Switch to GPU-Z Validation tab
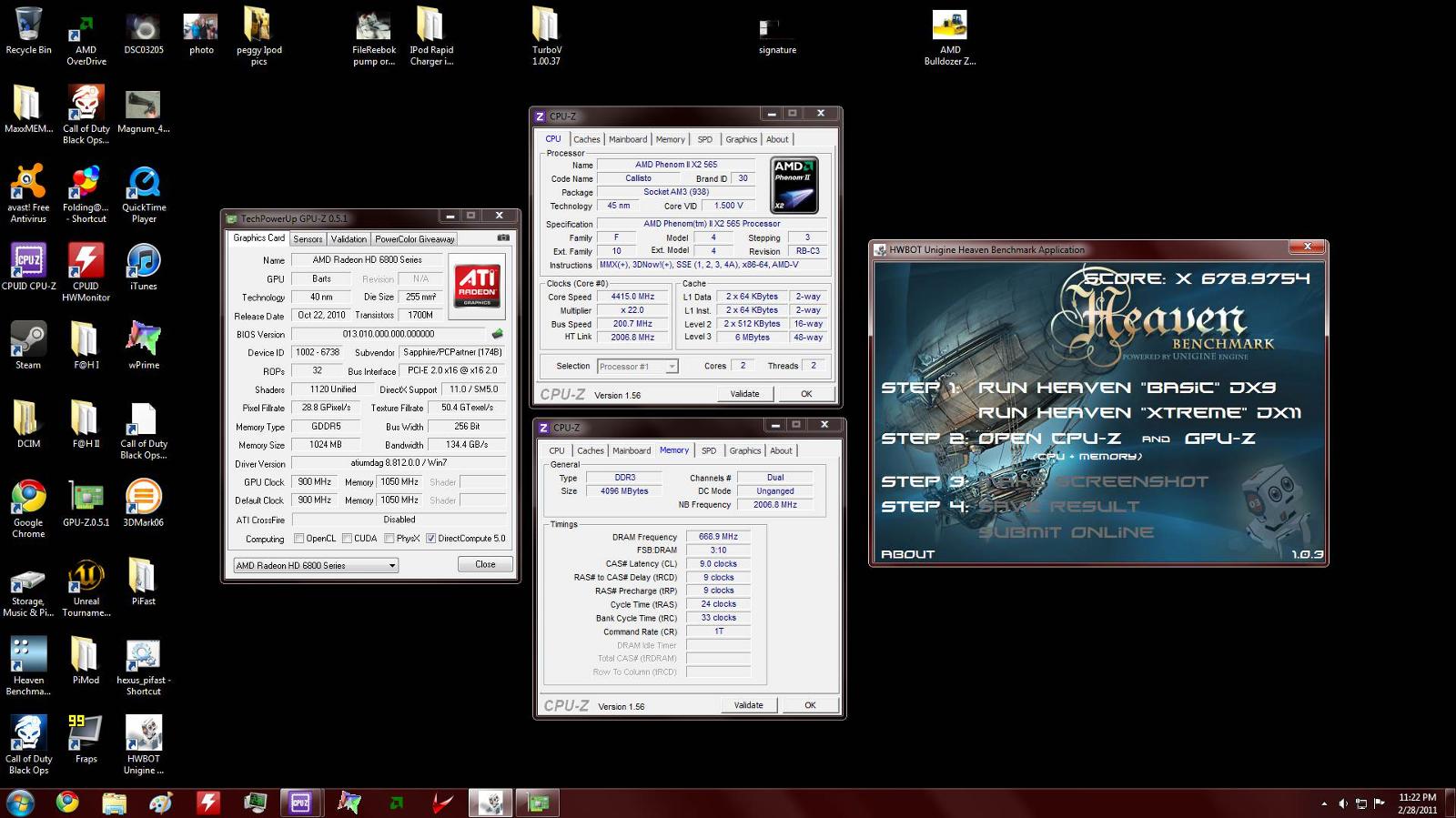The width and height of the screenshot is (1456, 818). click(349, 239)
